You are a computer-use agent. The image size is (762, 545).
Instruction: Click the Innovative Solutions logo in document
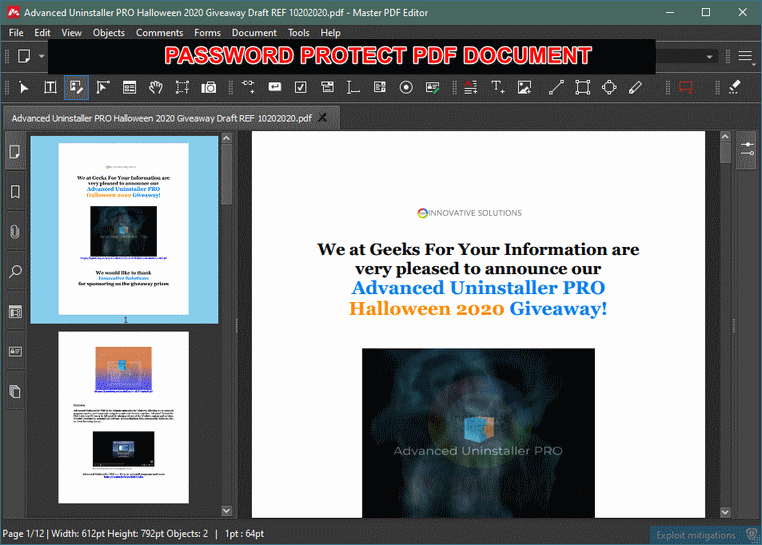[x=469, y=213]
